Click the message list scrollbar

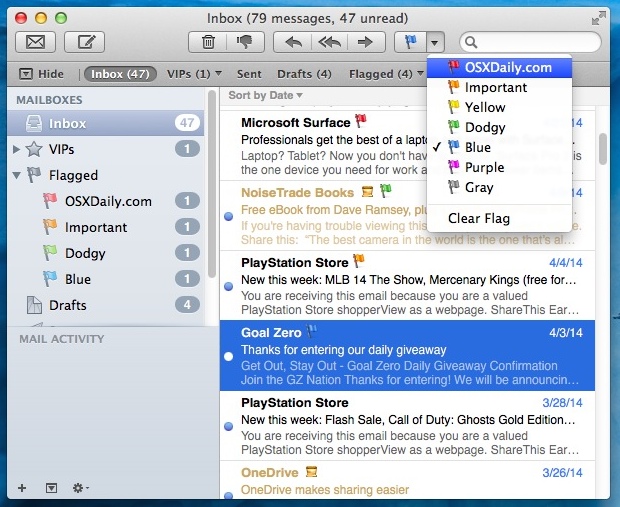(x=603, y=149)
